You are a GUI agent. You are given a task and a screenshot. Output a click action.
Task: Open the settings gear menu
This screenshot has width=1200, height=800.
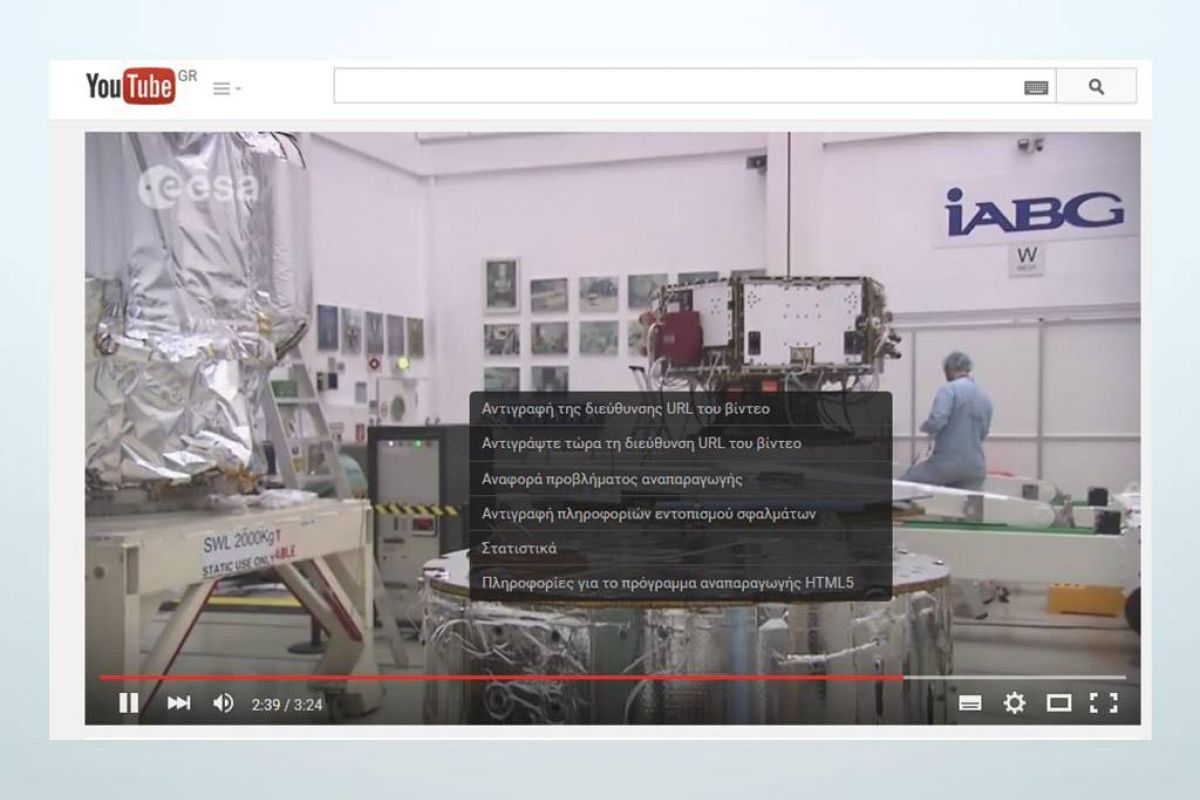[x=1014, y=704]
